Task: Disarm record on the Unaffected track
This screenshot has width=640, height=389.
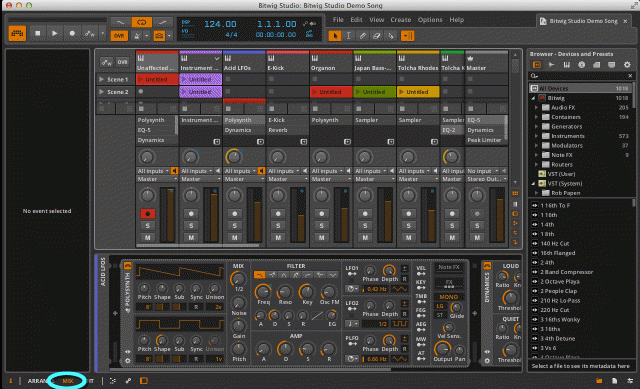Action: click(148, 213)
